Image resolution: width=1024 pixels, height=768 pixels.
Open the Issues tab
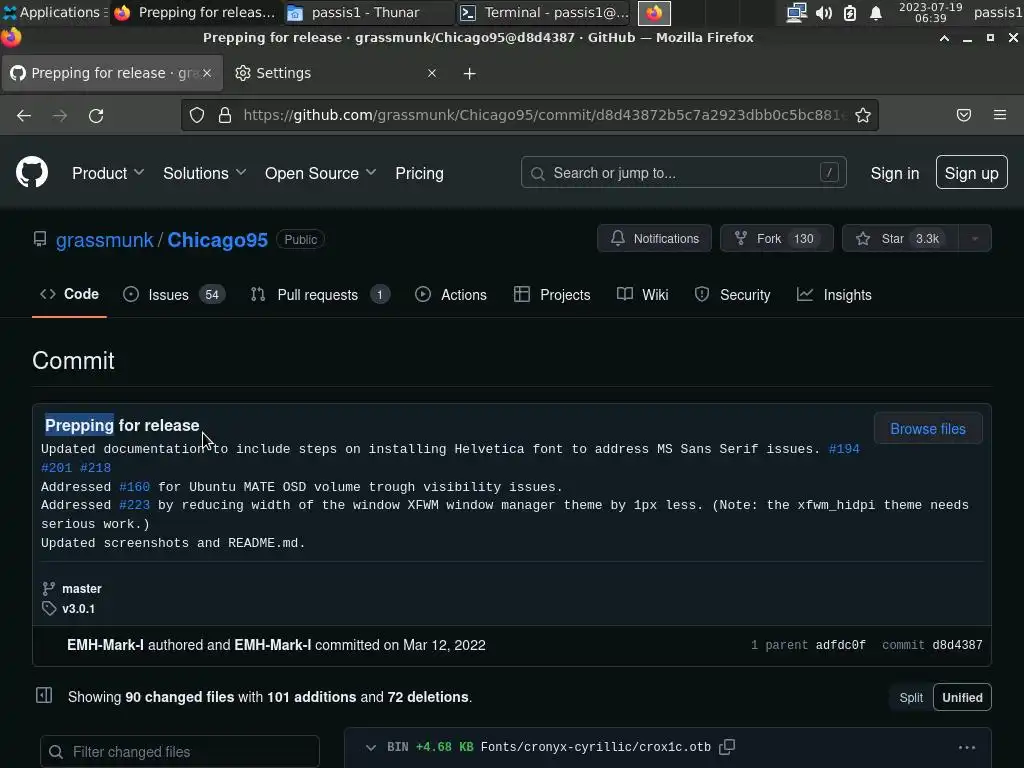(174, 295)
